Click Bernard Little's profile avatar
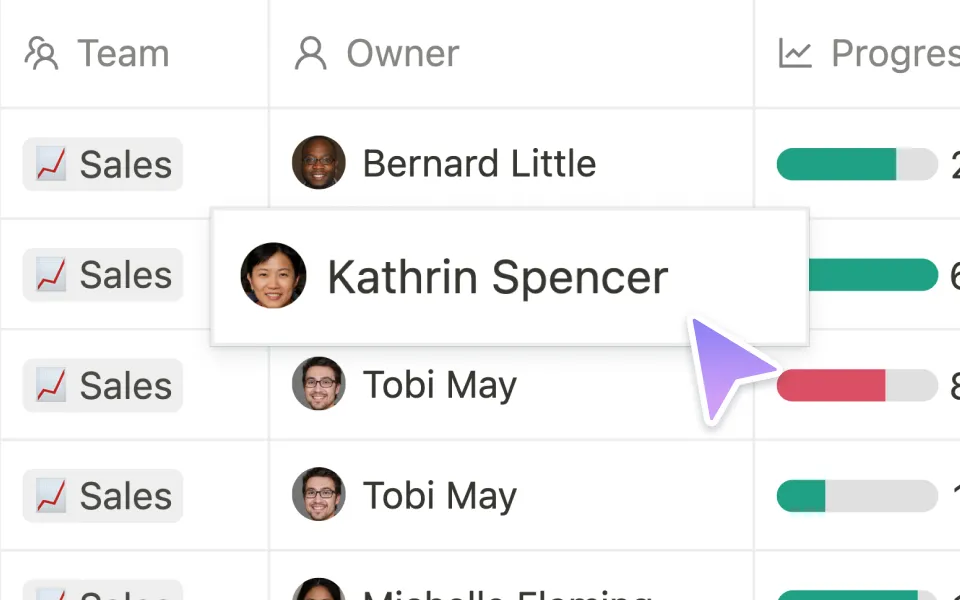This screenshot has height=600, width=960. click(318, 163)
